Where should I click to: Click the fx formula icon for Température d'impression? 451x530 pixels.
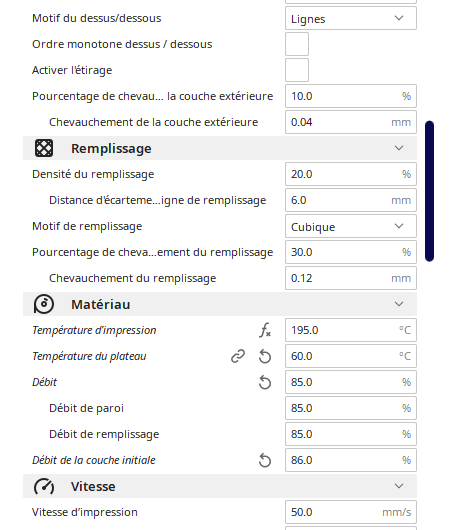click(x=265, y=330)
